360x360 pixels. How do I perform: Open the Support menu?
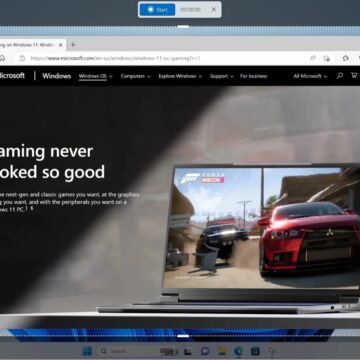(x=222, y=76)
